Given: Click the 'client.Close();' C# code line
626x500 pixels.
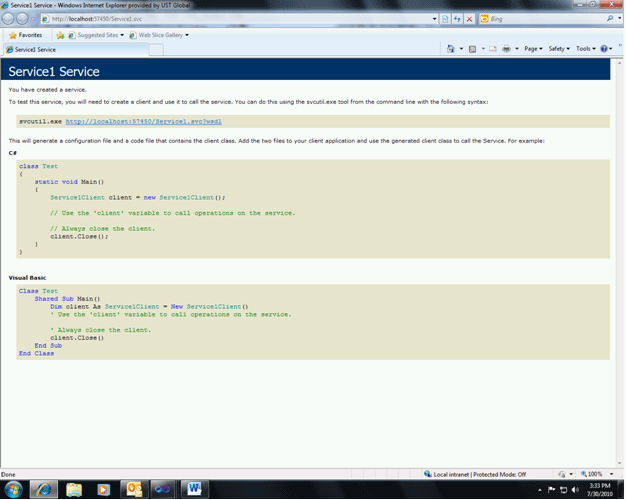Looking at the screenshot, I should coord(79,236).
